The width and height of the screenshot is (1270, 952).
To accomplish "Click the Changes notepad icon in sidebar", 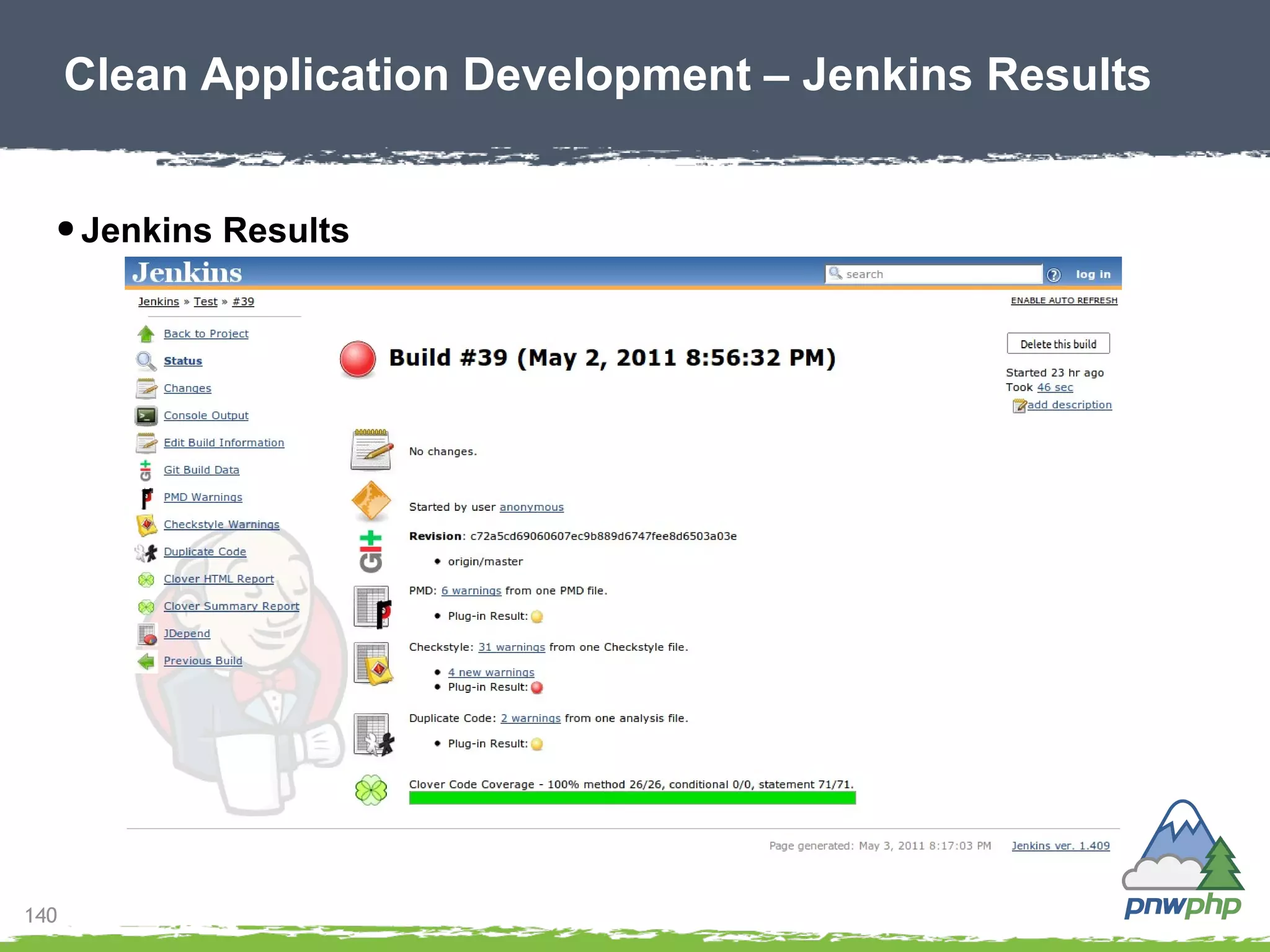I will coord(146,388).
